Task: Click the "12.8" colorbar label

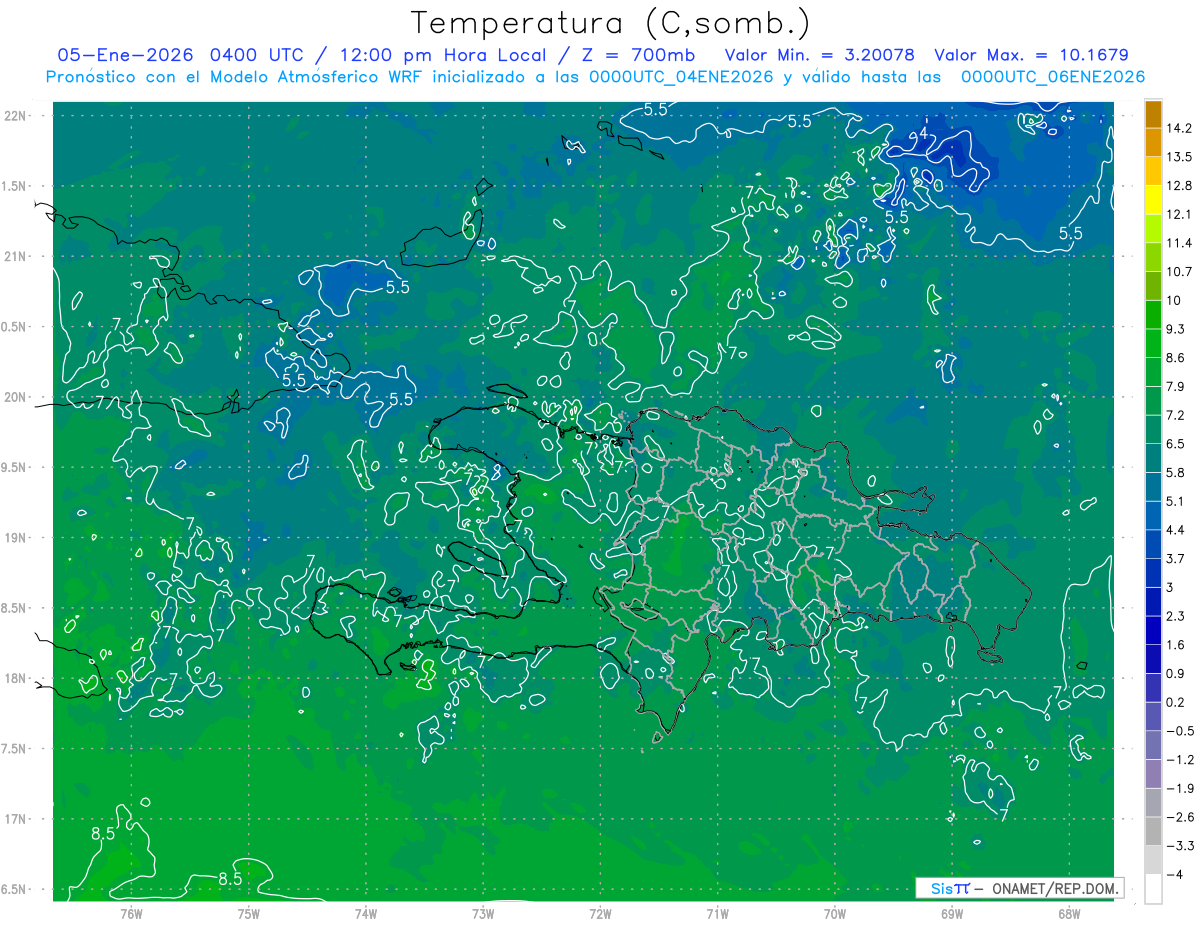Action: tap(1179, 186)
